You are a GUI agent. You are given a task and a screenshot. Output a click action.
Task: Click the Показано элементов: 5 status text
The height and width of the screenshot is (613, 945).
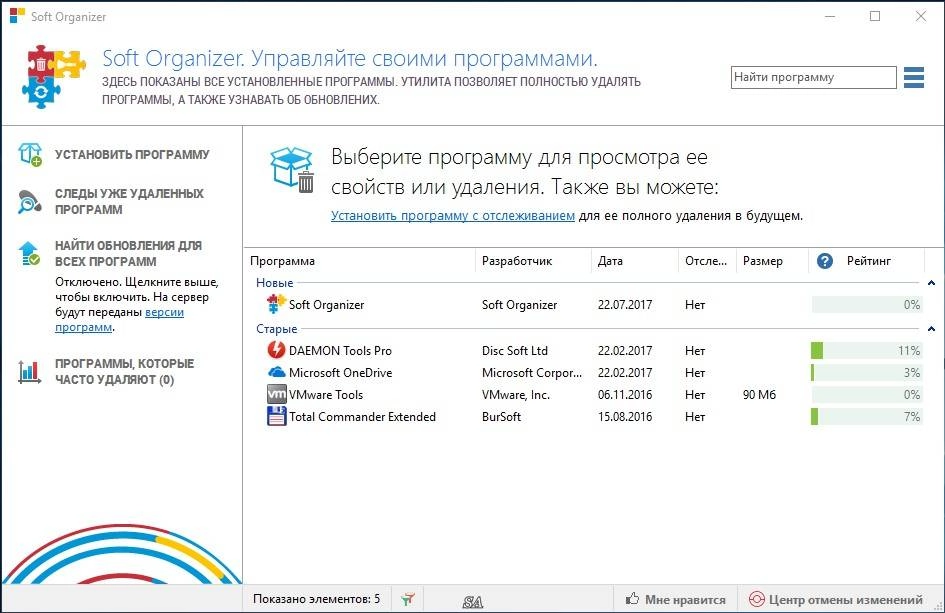point(316,599)
